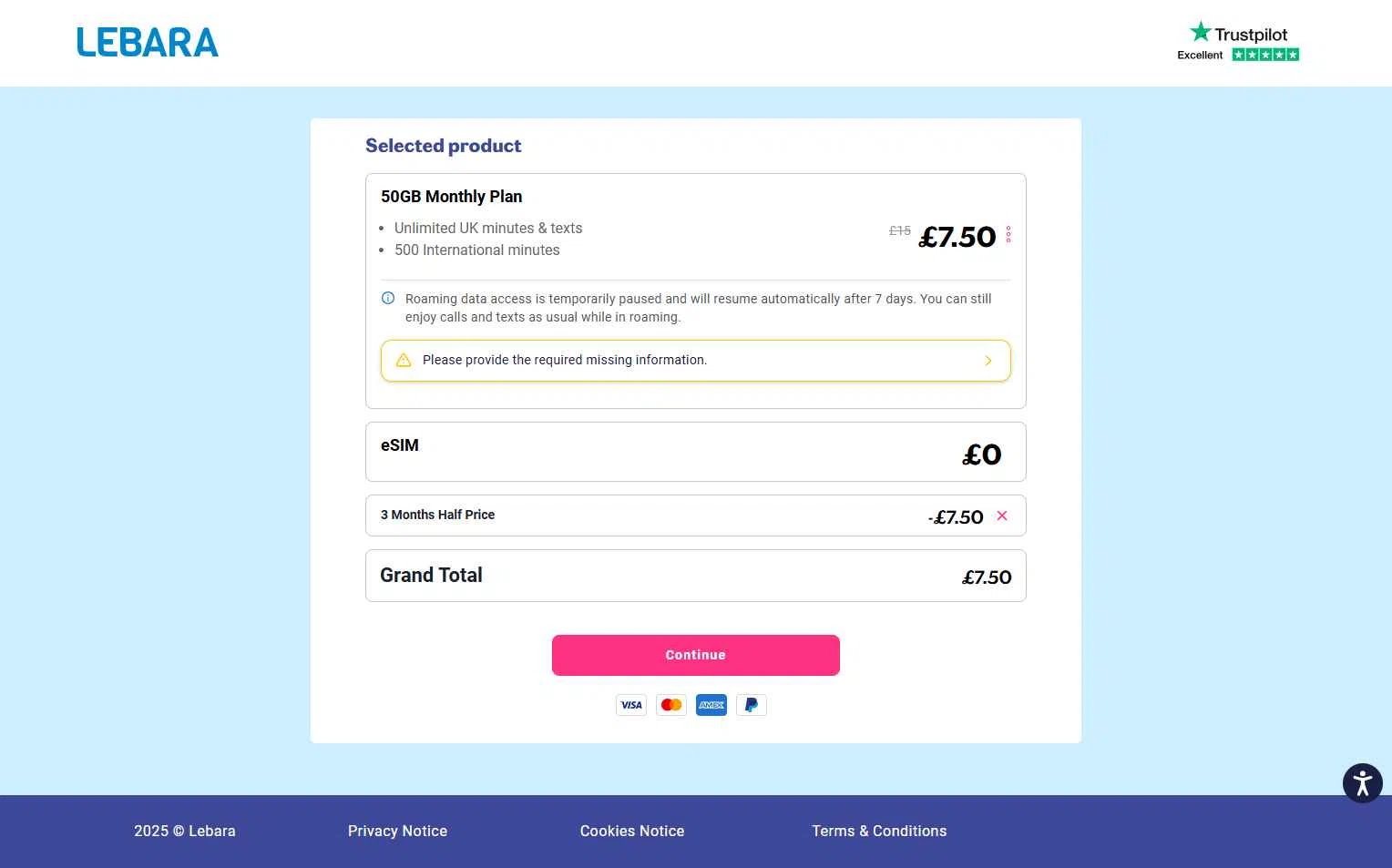Click the Mastercard payment icon
The image size is (1392, 868).
click(671, 705)
